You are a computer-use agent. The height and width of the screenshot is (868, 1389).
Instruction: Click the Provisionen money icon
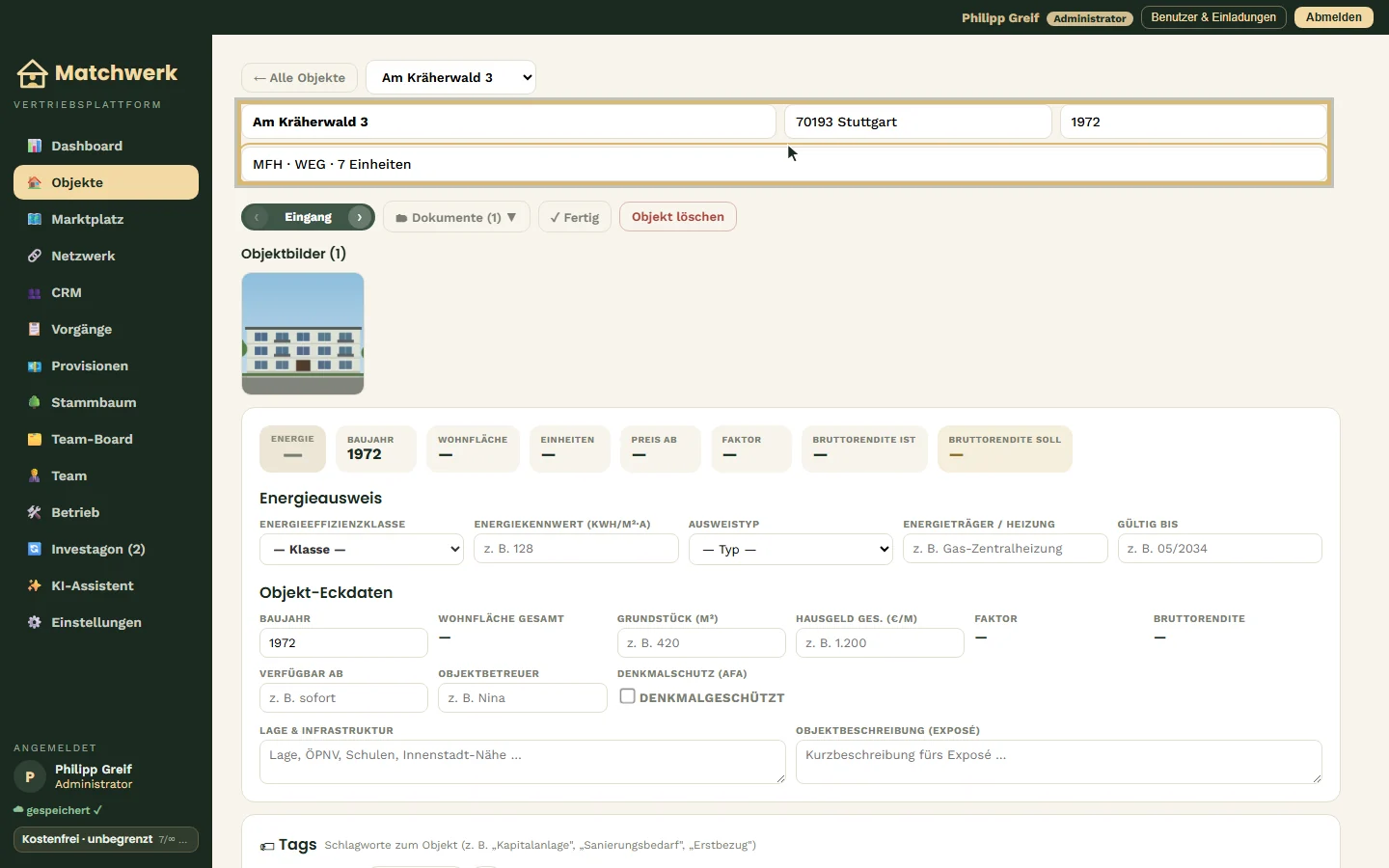click(35, 366)
